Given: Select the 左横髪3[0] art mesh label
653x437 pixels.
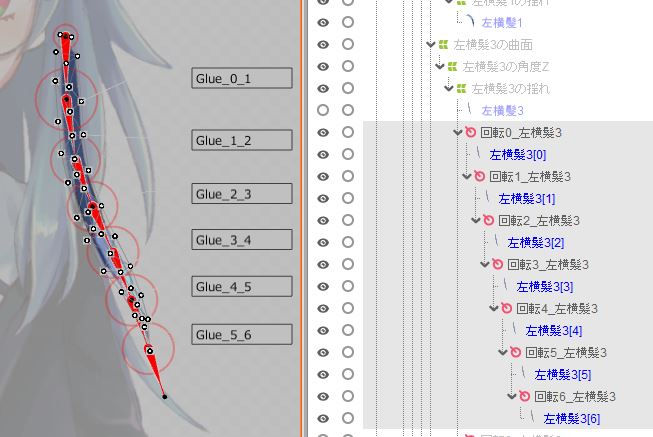Looking at the screenshot, I should [518, 155].
